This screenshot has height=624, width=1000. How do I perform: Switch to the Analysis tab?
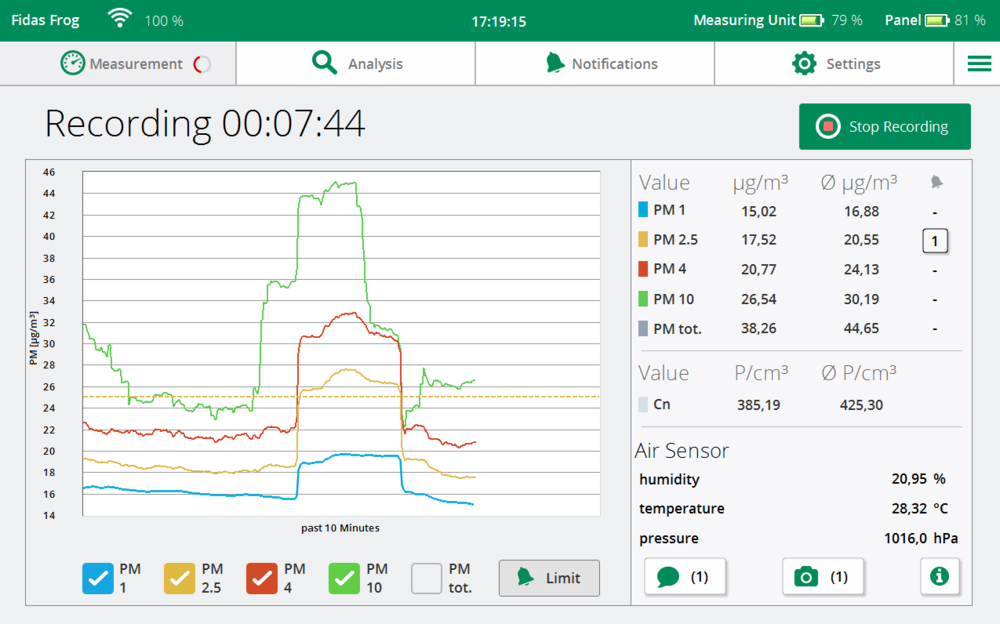(356, 64)
